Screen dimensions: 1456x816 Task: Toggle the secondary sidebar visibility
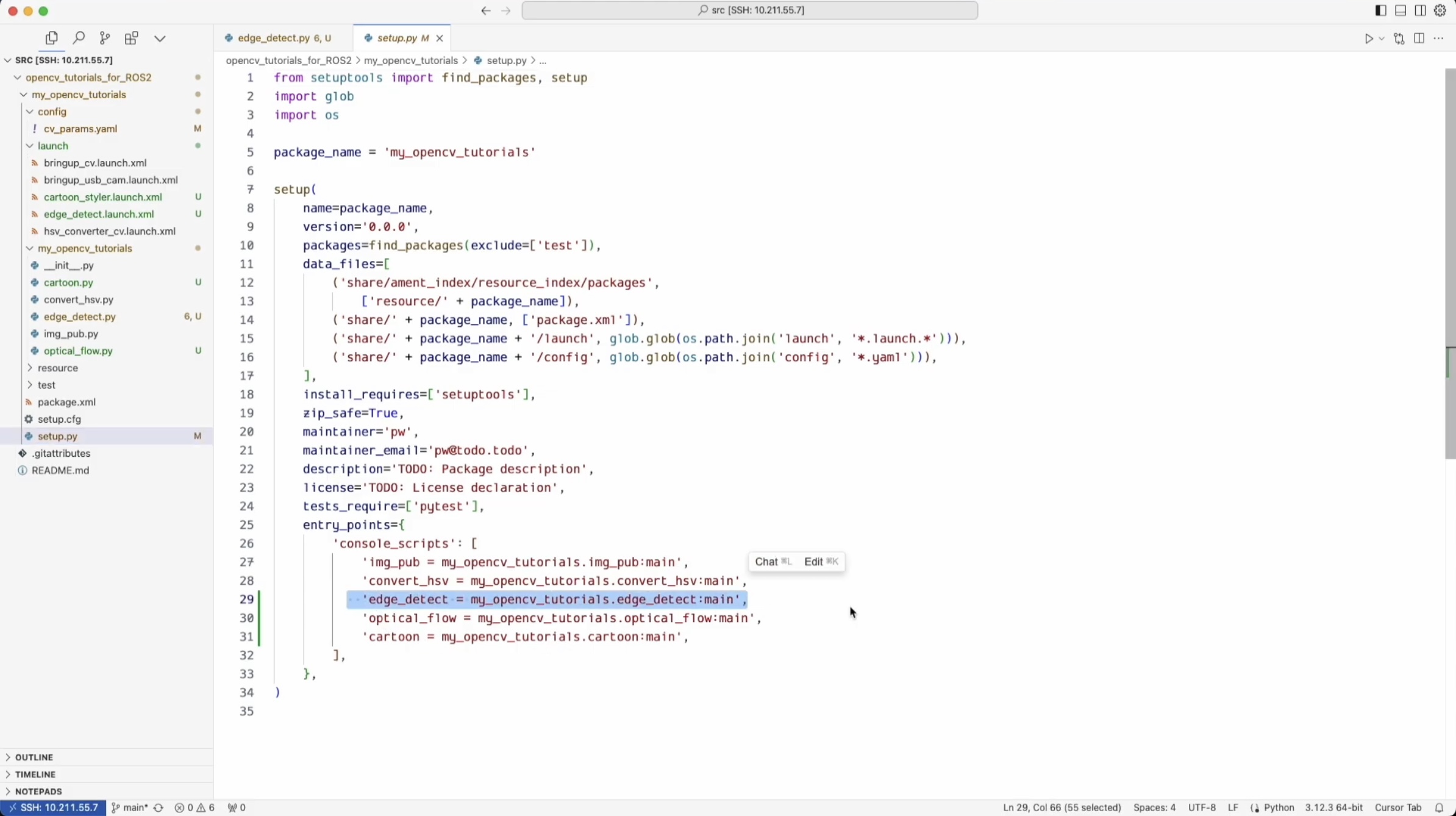[x=1421, y=10]
